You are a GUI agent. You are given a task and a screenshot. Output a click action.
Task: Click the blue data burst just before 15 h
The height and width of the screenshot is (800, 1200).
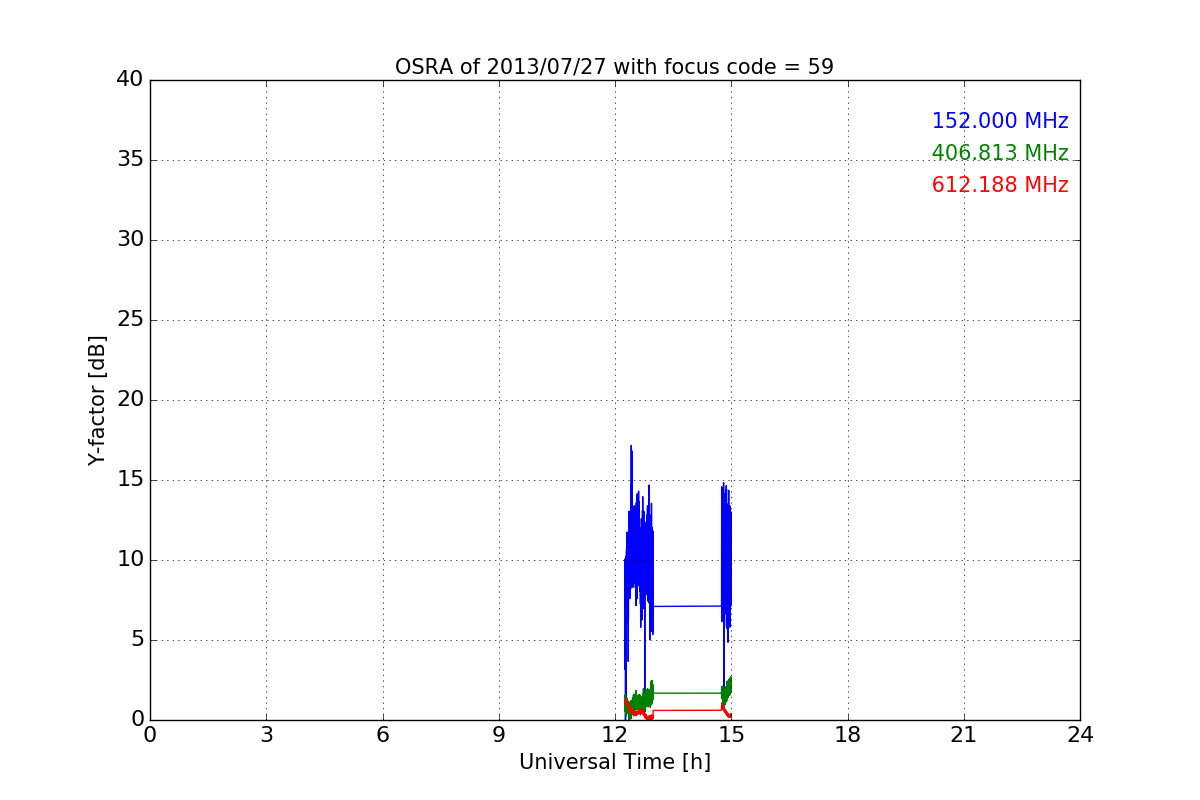pos(726,560)
